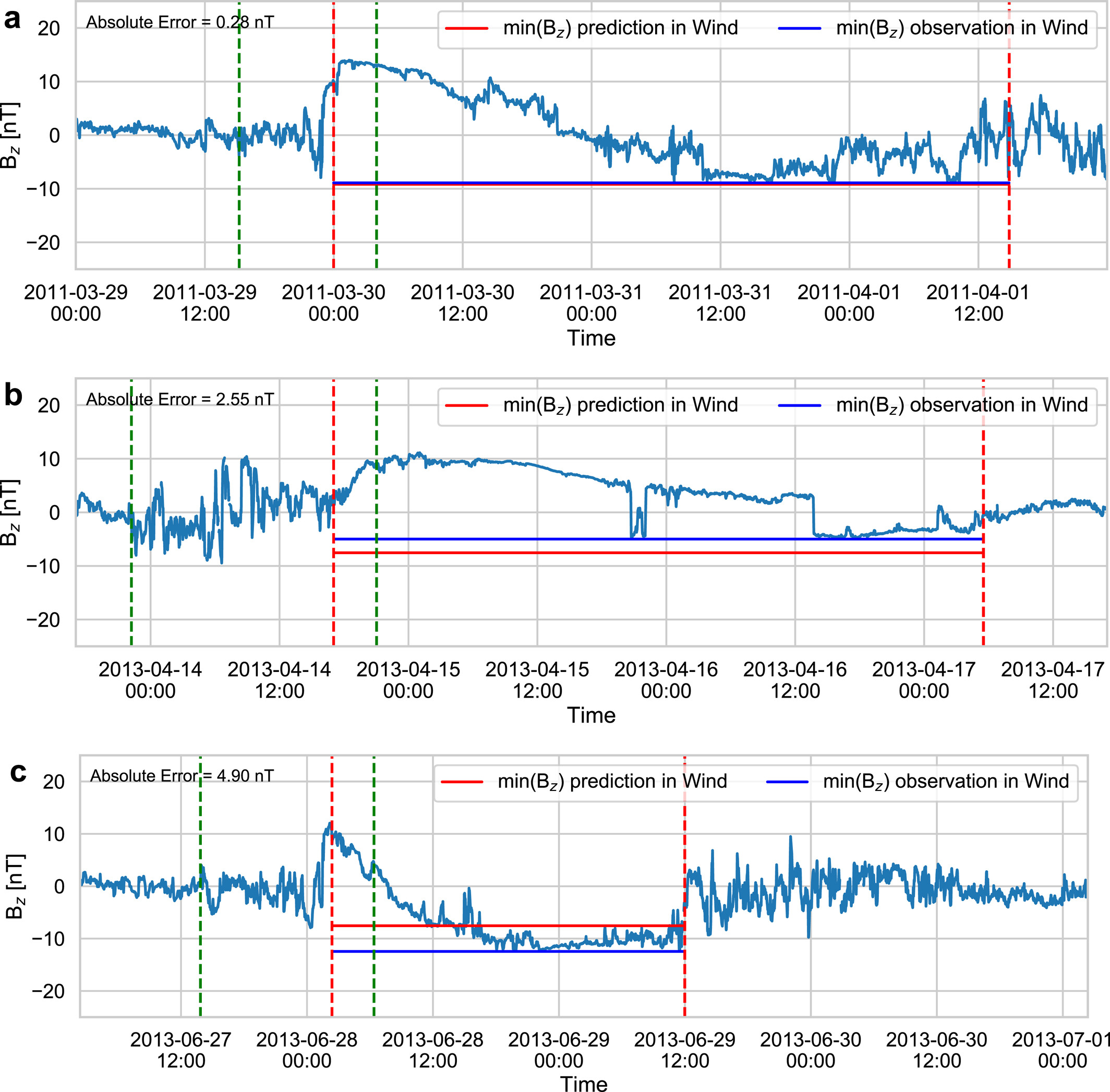1110x1092 pixels.
Task: Click tick label "2013-06-30 00:00"
Action: [x=811, y=1050]
